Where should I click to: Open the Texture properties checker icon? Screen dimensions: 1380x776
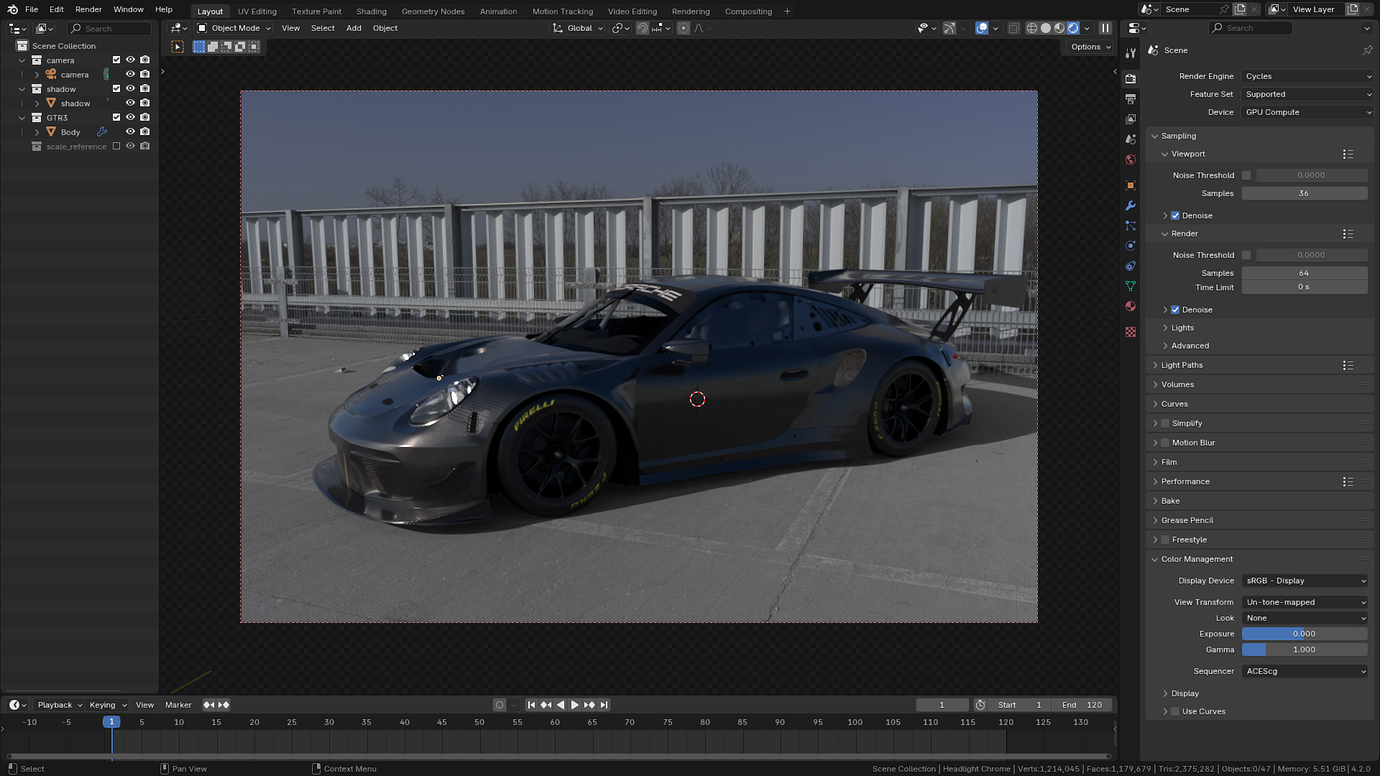(1130, 332)
